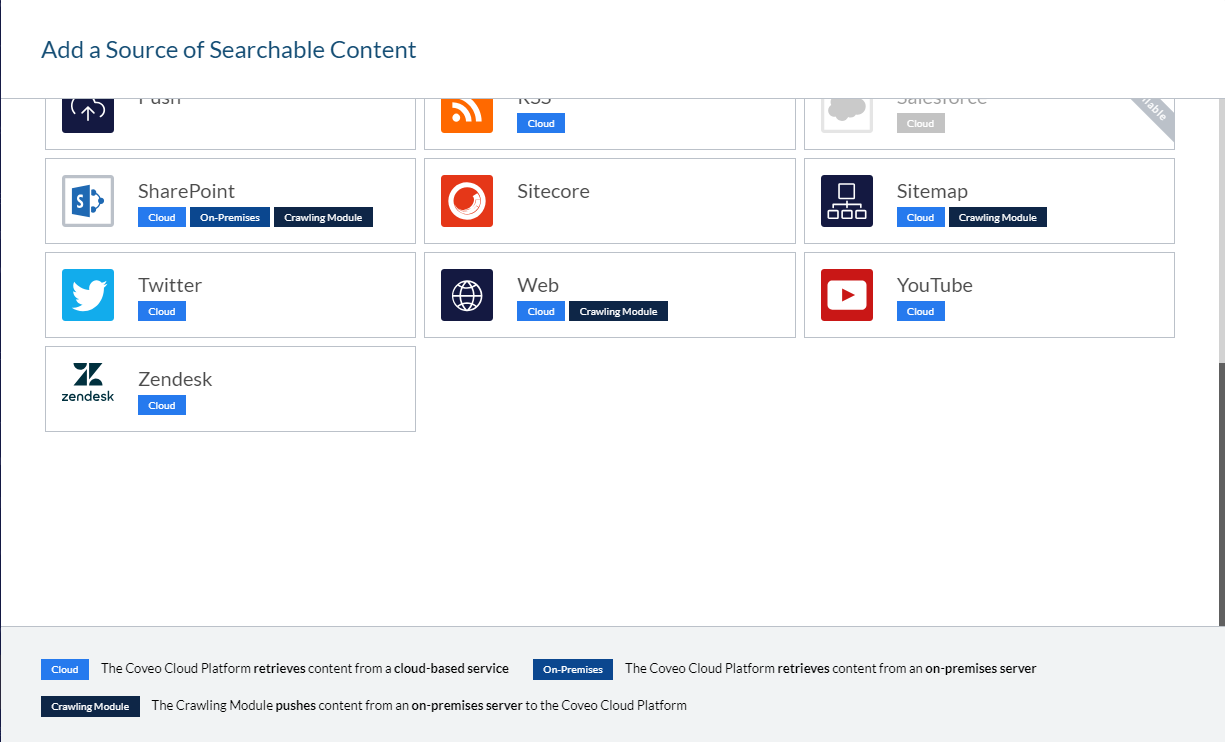Select the Twitter bird icon
This screenshot has width=1225, height=742.
[x=88, y=295]
